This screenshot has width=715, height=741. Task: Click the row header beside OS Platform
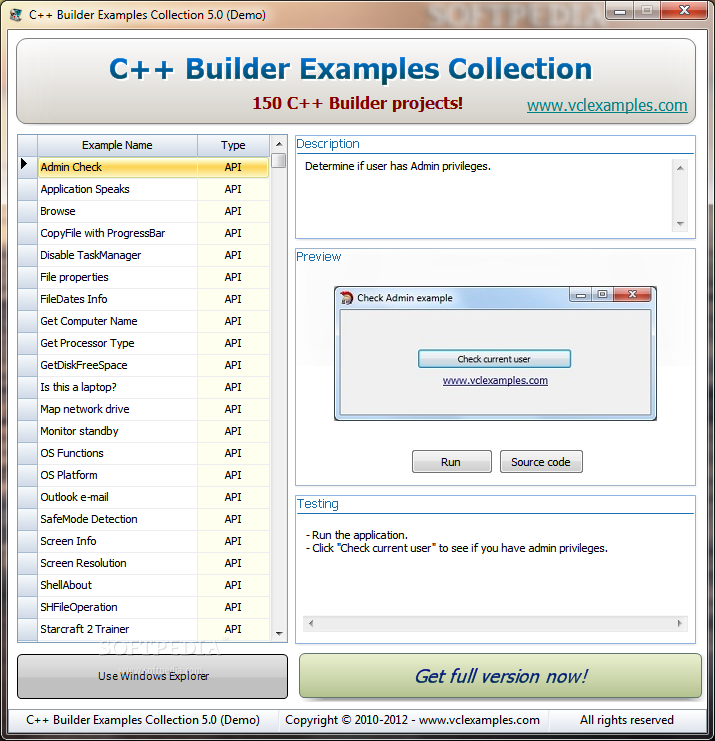point(27,475)
